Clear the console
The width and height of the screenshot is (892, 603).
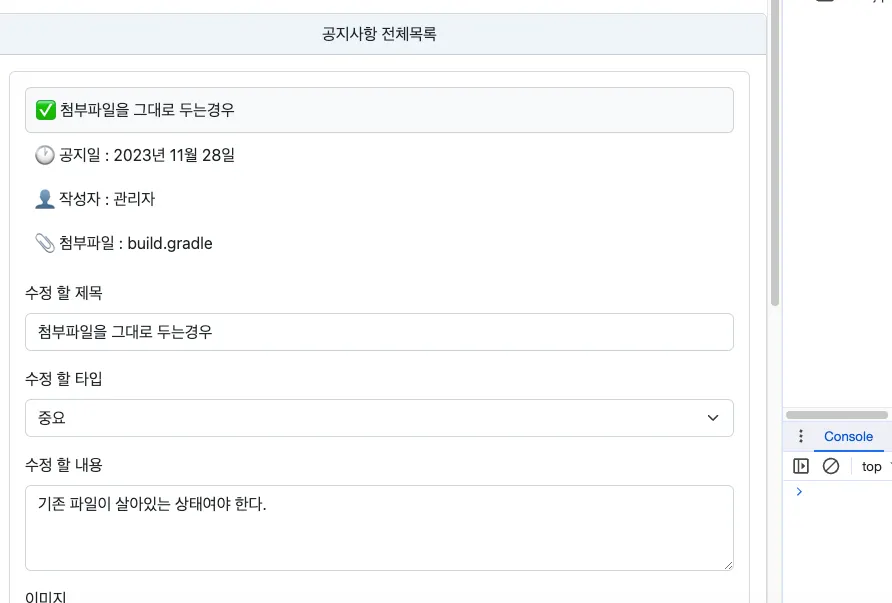[x=831, y=466]
